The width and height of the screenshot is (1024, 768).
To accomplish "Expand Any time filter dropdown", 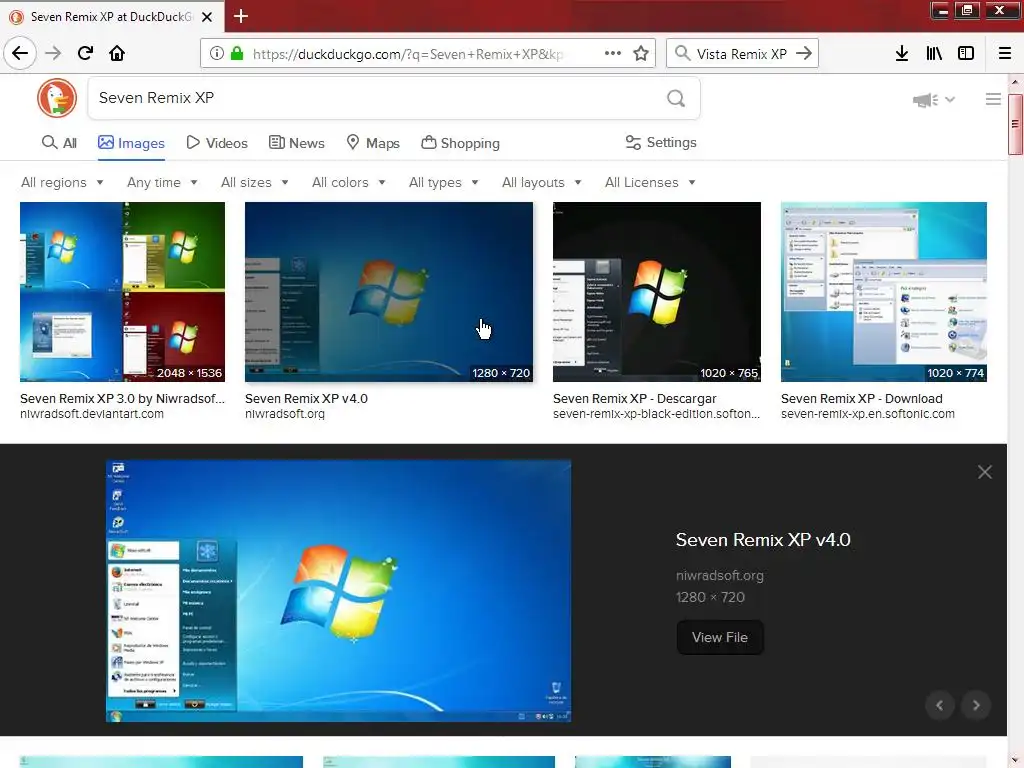I will pyautogui.click(x=162, y=182).
